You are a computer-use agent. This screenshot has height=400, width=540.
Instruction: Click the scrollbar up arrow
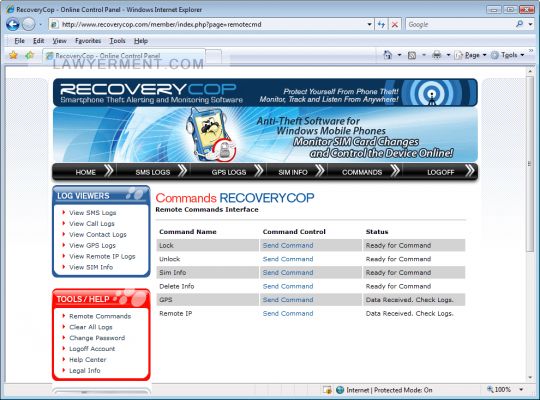pos(530,71)
